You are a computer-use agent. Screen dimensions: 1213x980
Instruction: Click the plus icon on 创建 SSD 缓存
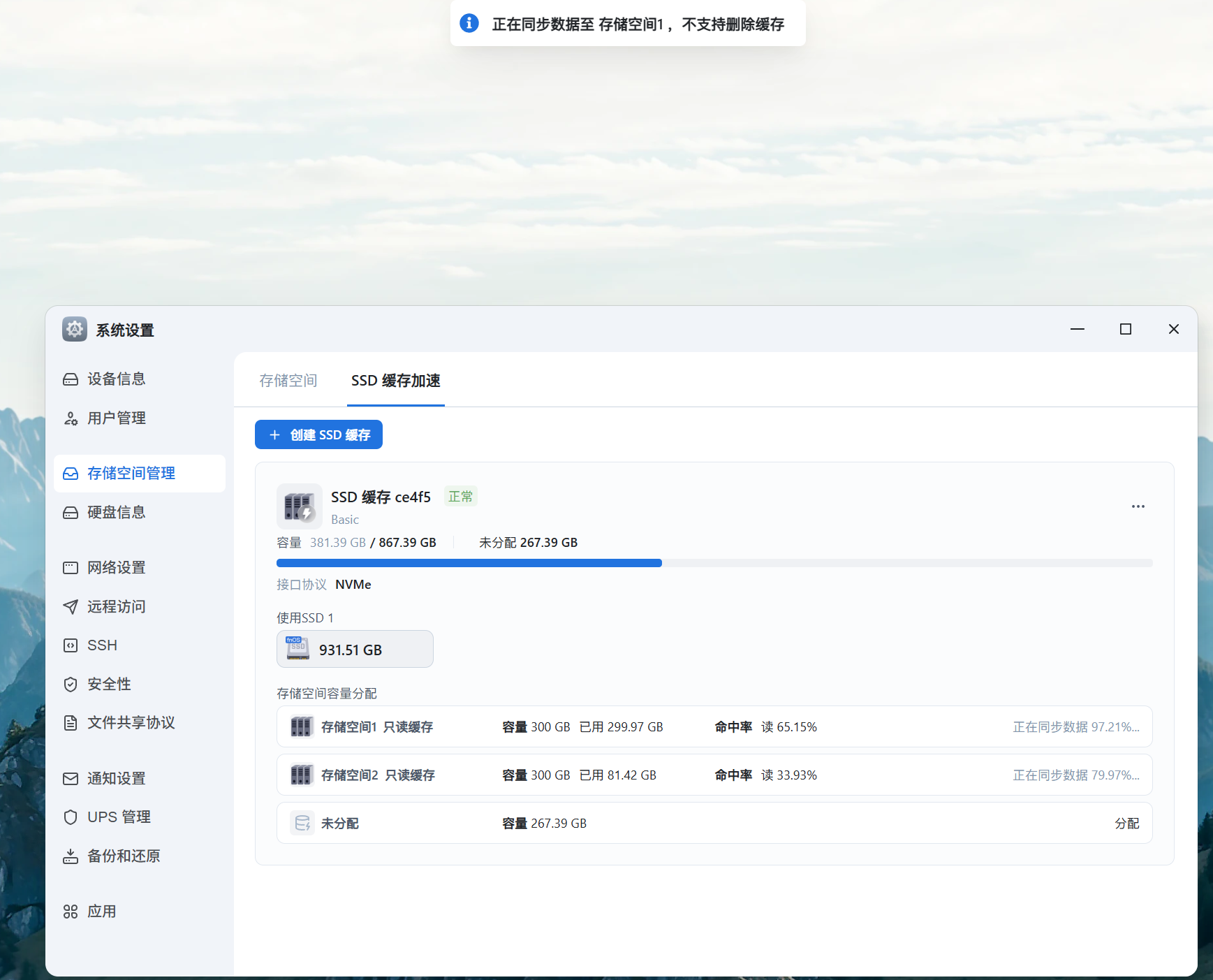(275, 435)
